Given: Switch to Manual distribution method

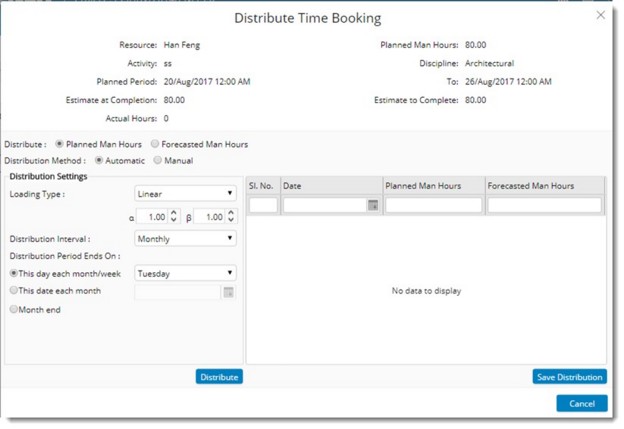Looking at the screenshot, I should coord(157,160).
